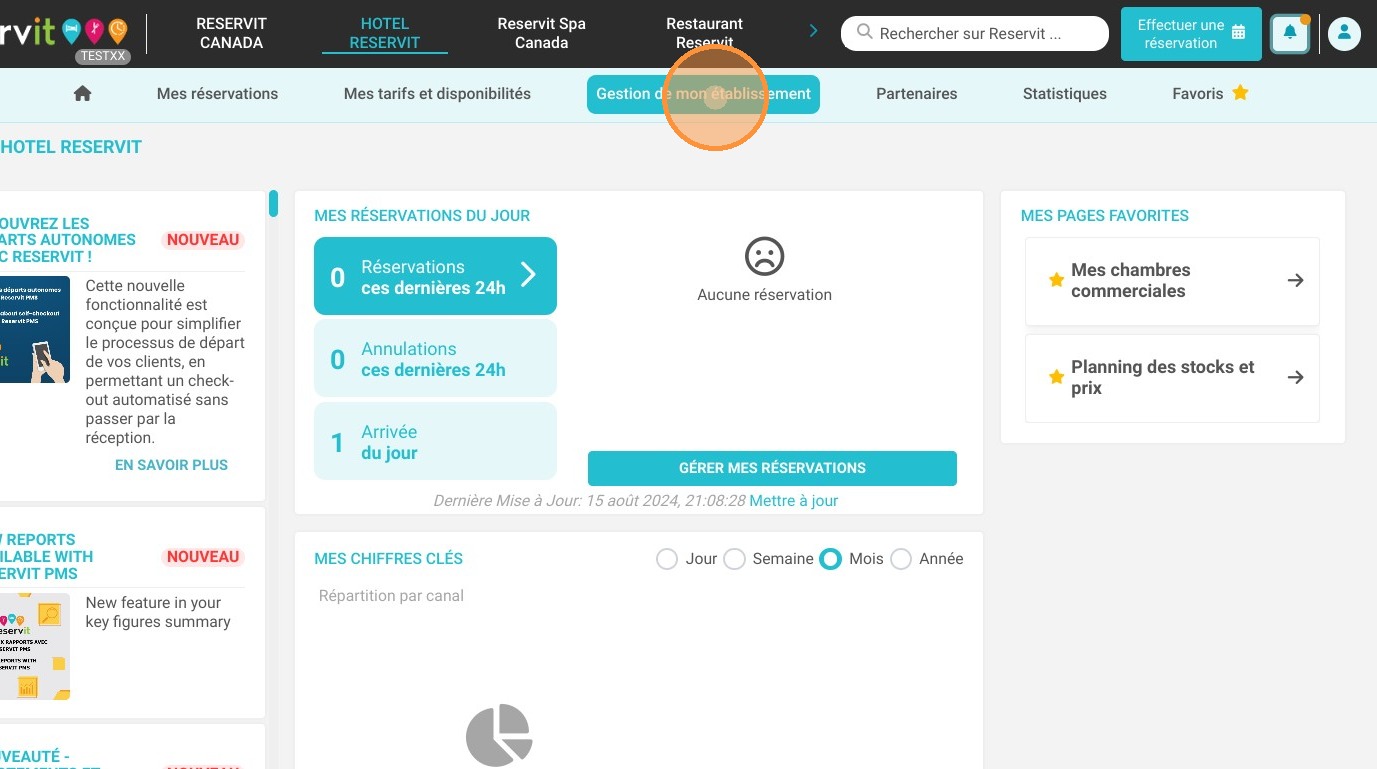This screenshot has height=769, width=1377.
Task: Click the TESTXX badge
Action: tap(103, 57)
